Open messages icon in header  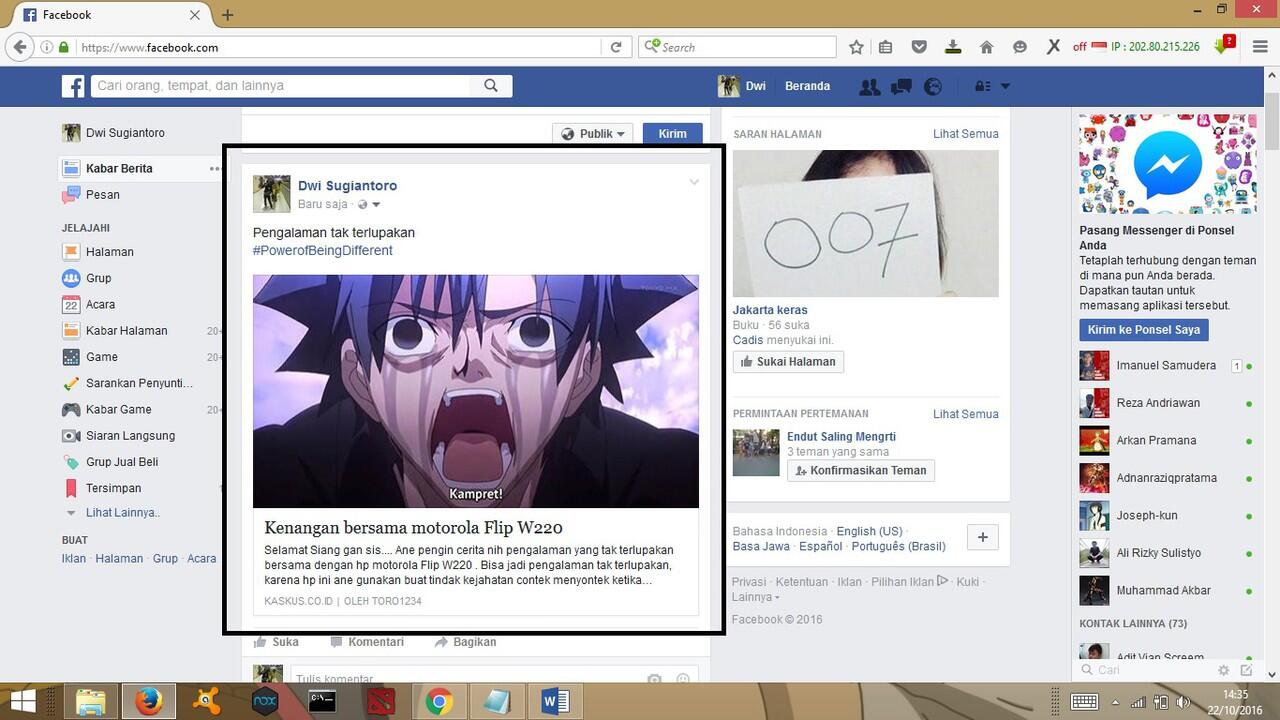tap(902, 87)
